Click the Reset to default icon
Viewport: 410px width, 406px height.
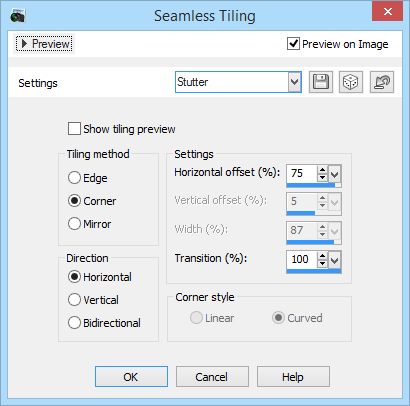point(382,82)
